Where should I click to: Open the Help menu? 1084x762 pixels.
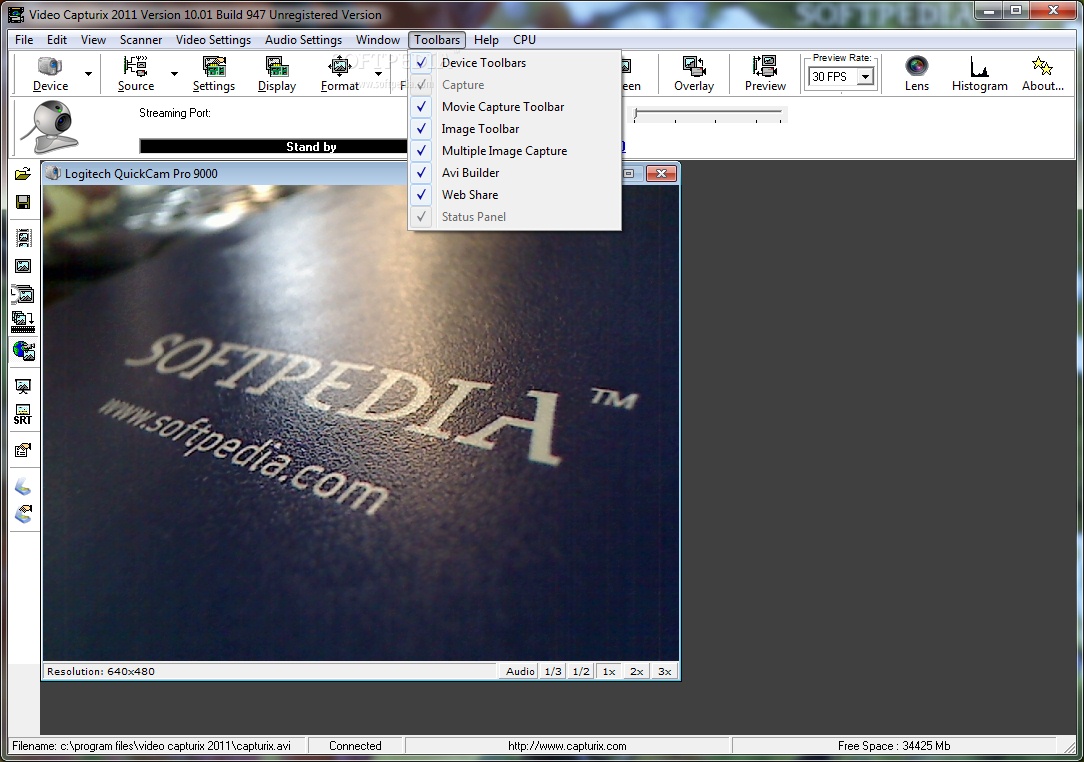[x=486, y=39]
